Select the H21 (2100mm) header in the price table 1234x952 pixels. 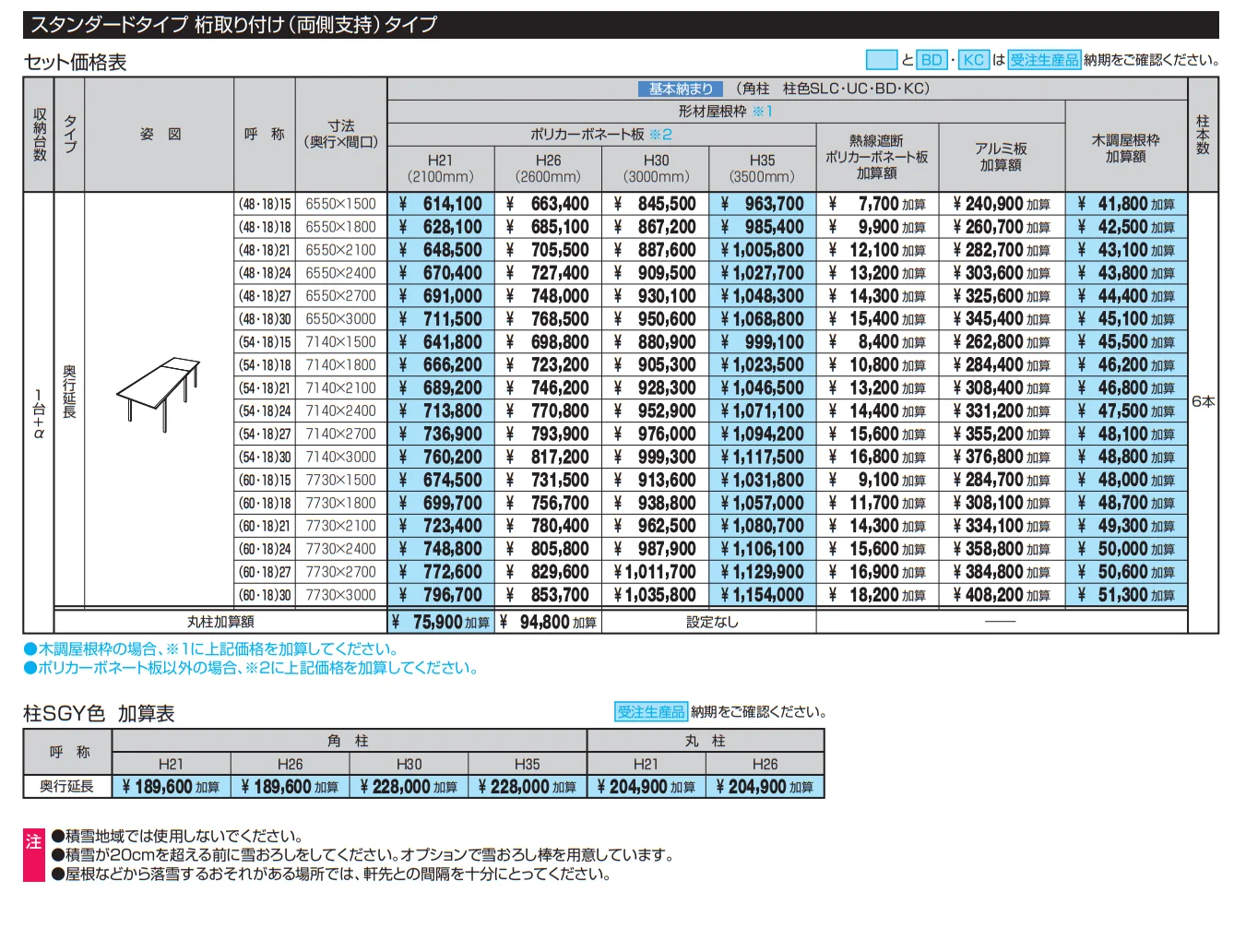(x=441, y=168)
